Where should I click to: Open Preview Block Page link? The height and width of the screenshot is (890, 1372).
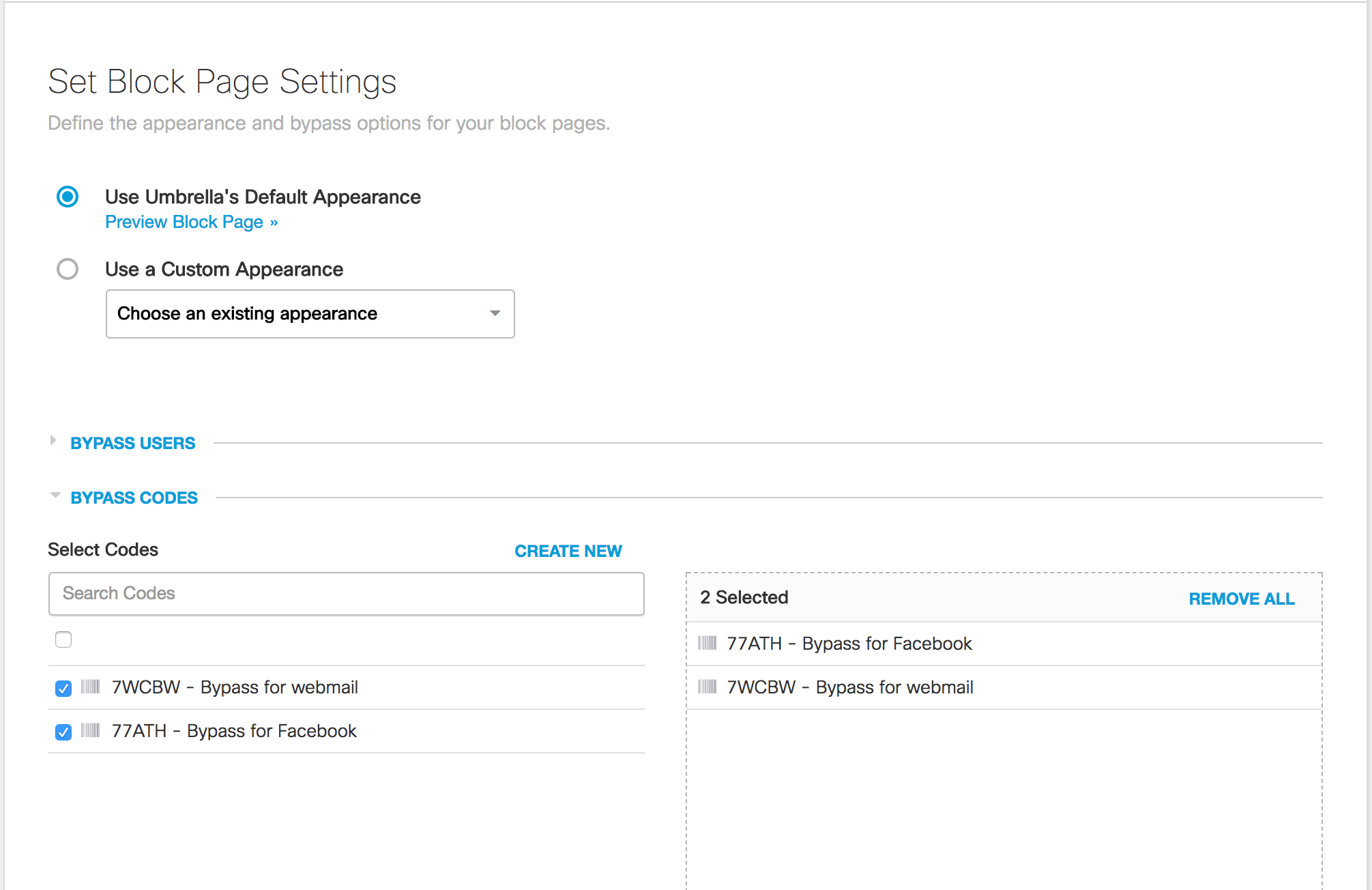192,222
